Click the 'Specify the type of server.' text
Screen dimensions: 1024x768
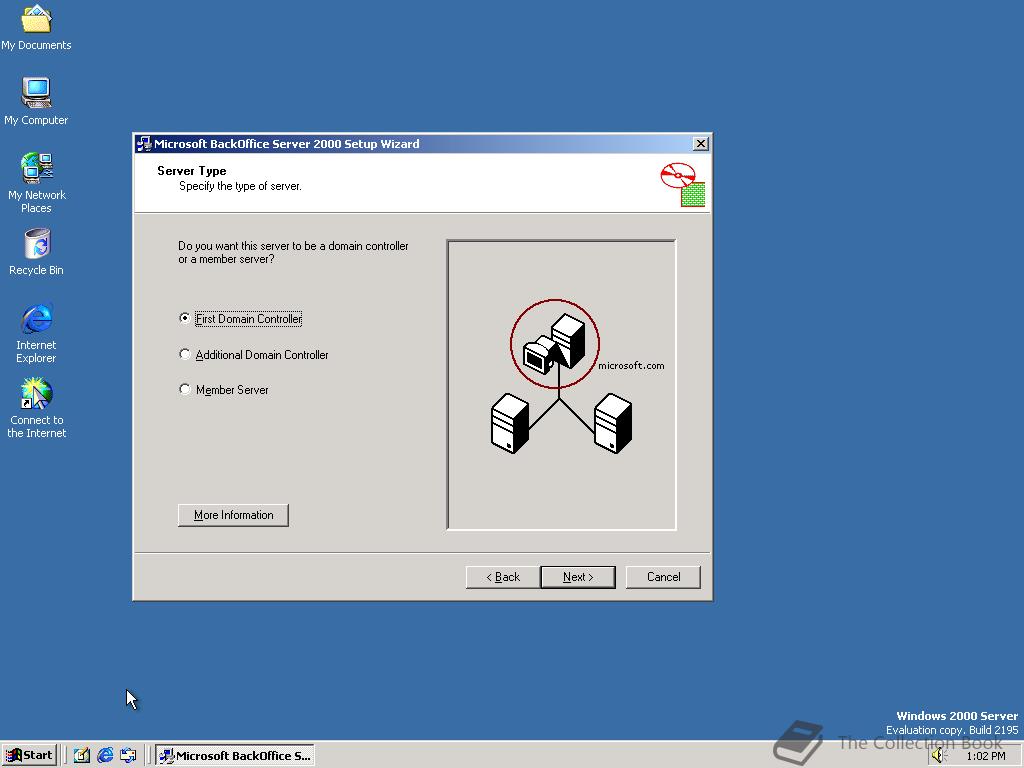pos(240,186)
